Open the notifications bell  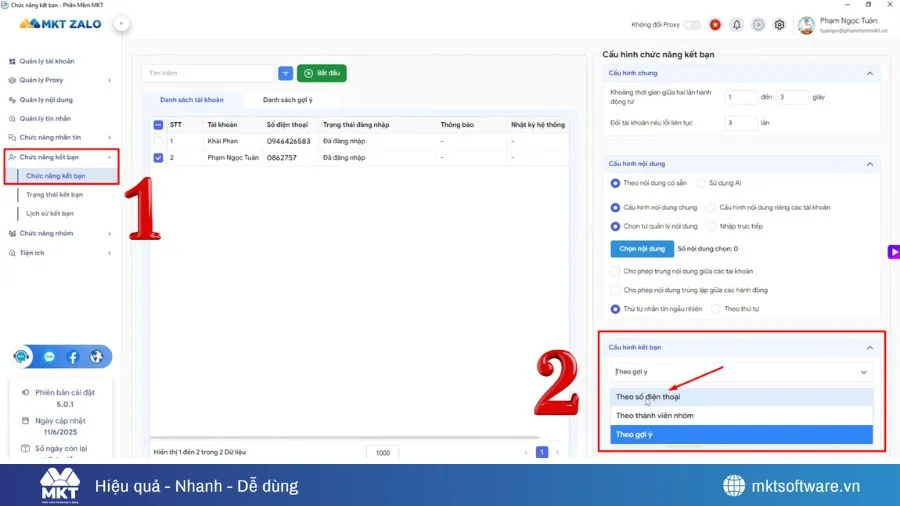click(736, 25)
